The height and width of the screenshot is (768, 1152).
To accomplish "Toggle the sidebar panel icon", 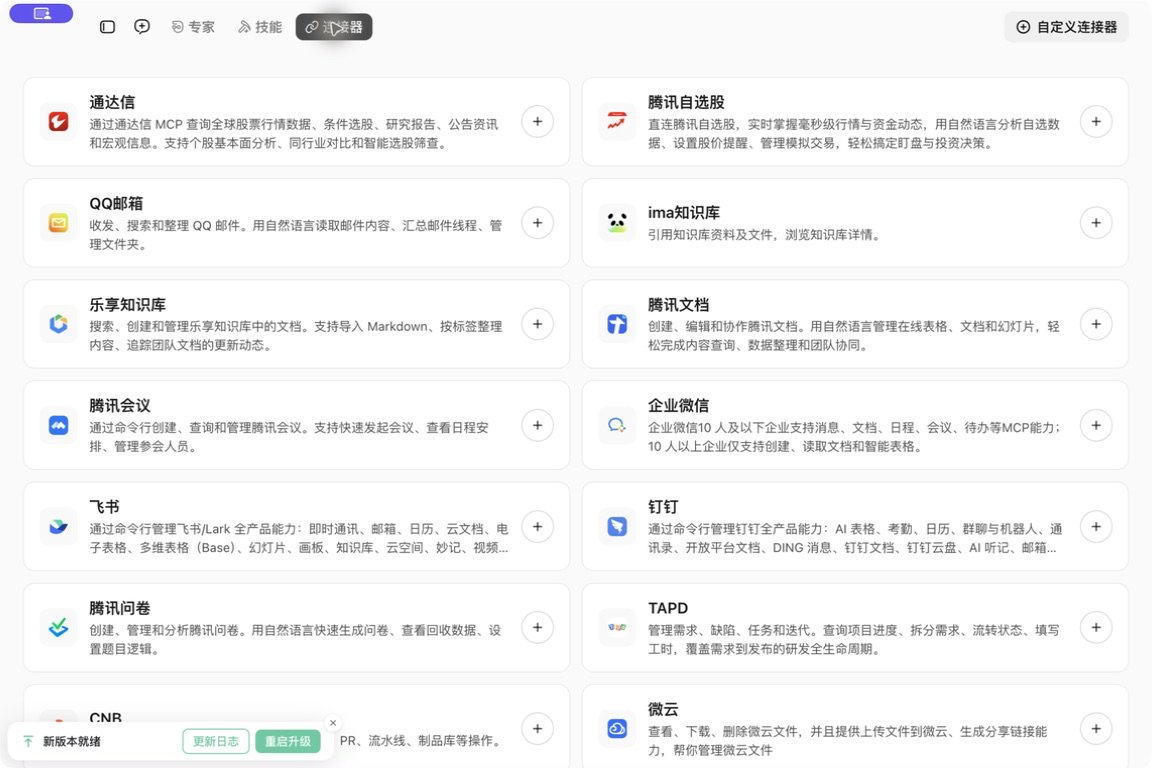I will click(107, 27).
